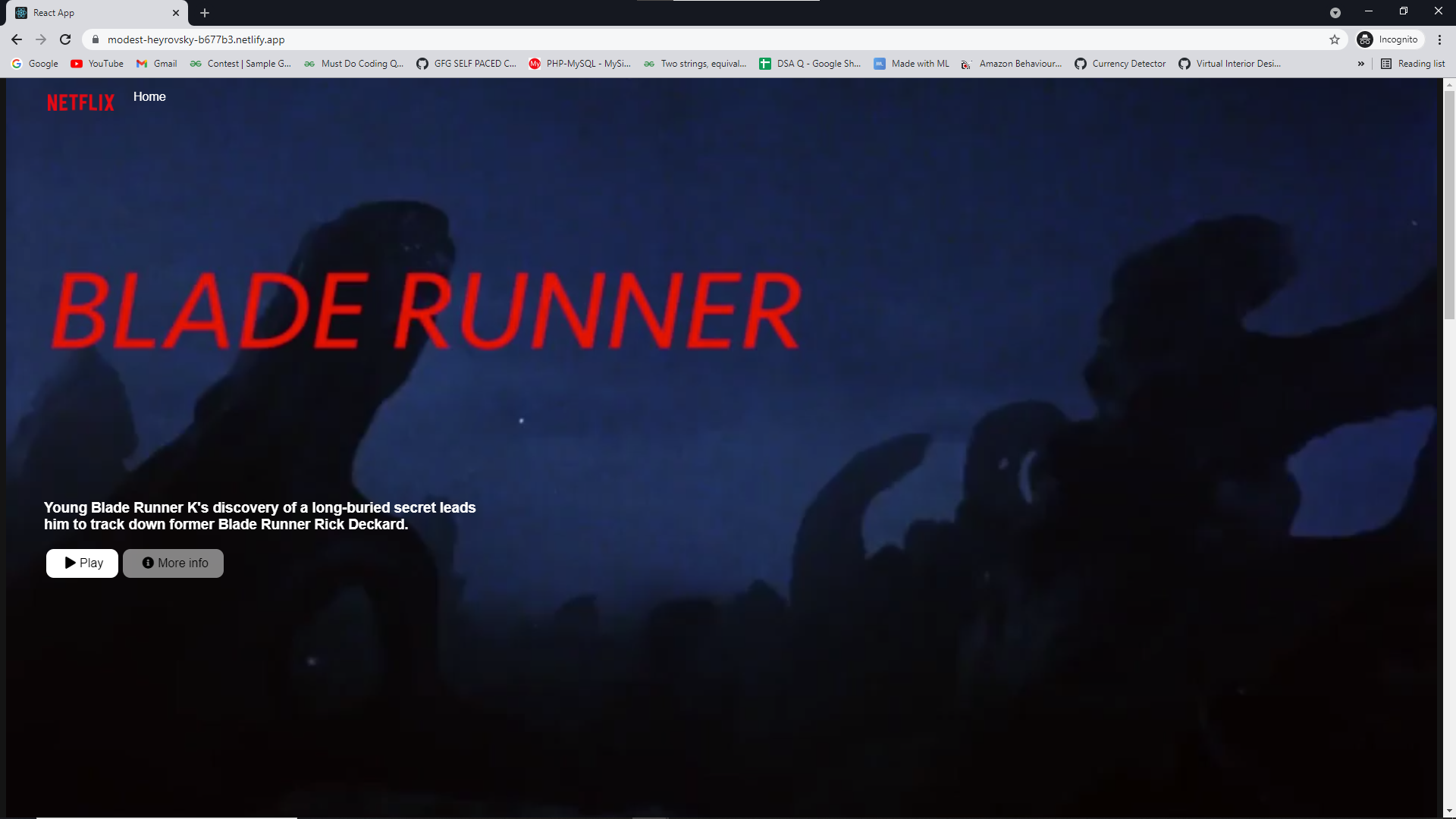Click the page vertical scrollbar thumb
Image resolution: width=1456 pixels, height=819 pixels.
point(1449,205)
